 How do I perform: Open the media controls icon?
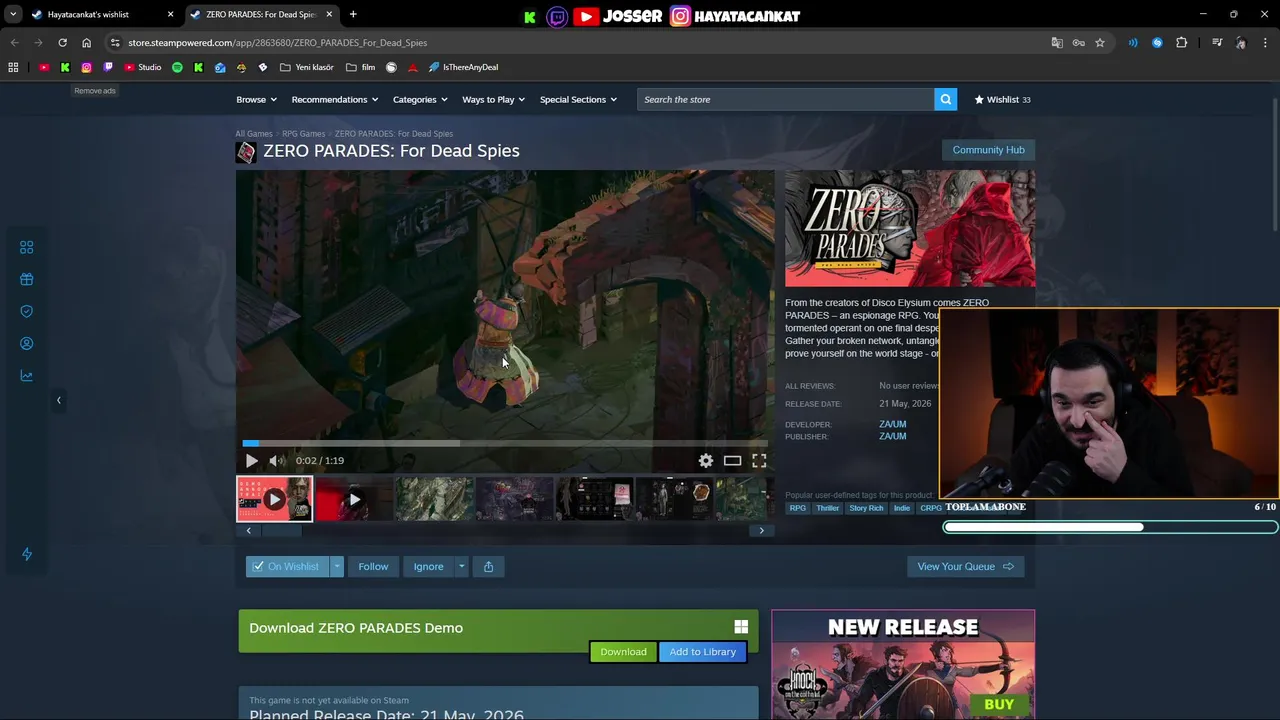[1217, 43]
